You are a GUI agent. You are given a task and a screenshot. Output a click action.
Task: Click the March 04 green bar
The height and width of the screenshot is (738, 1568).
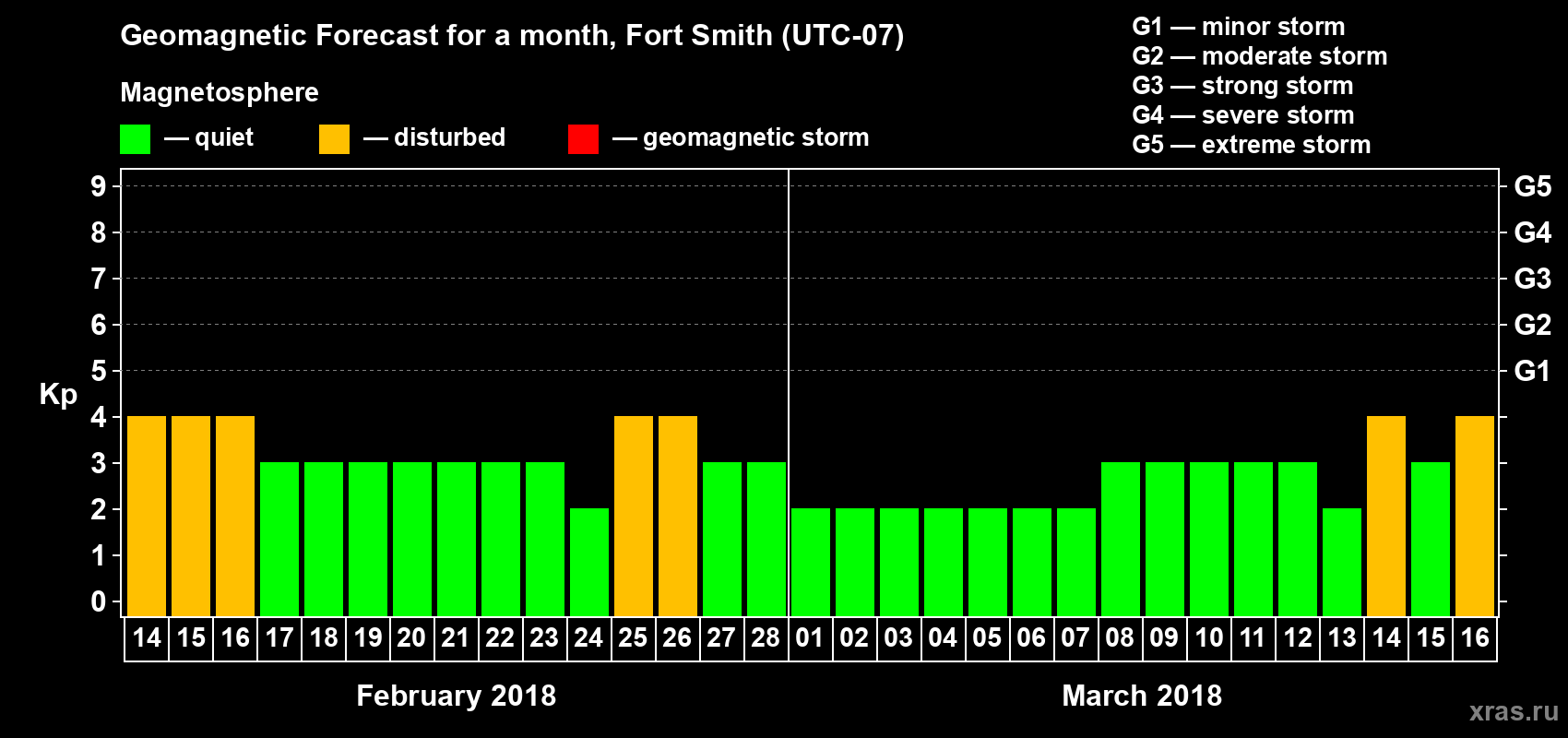(x=944, y=563)
